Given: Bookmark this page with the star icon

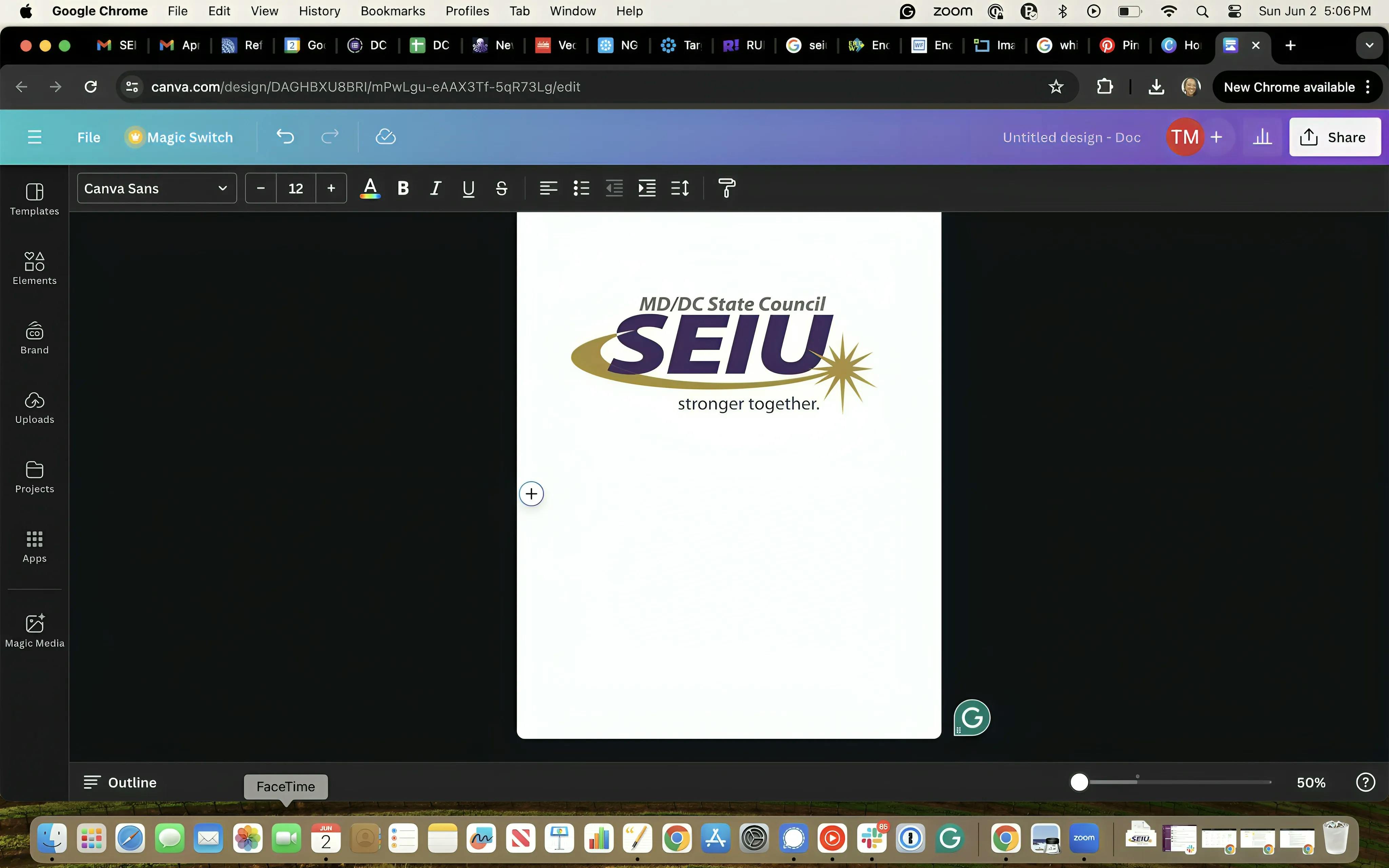Looking at the screenshot, I should click(x=1056, y=87).
